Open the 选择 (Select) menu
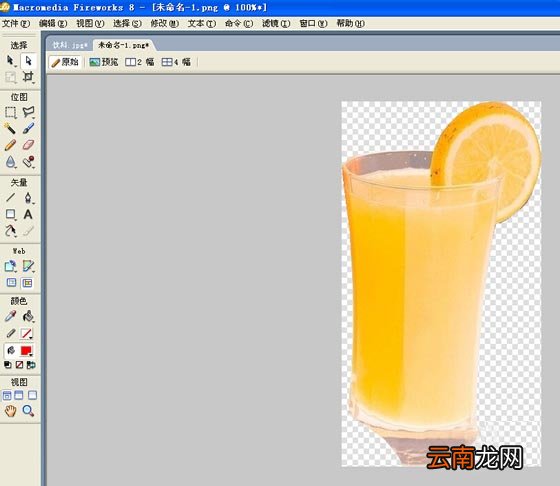The image size is (560, 486). 128,24
